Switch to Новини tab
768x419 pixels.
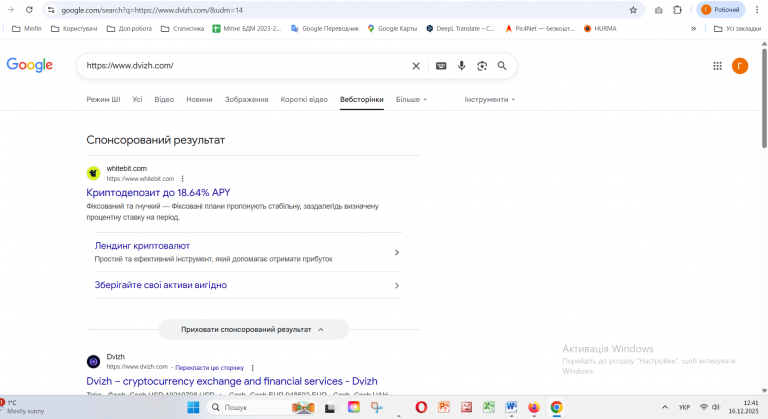[199, 99]
